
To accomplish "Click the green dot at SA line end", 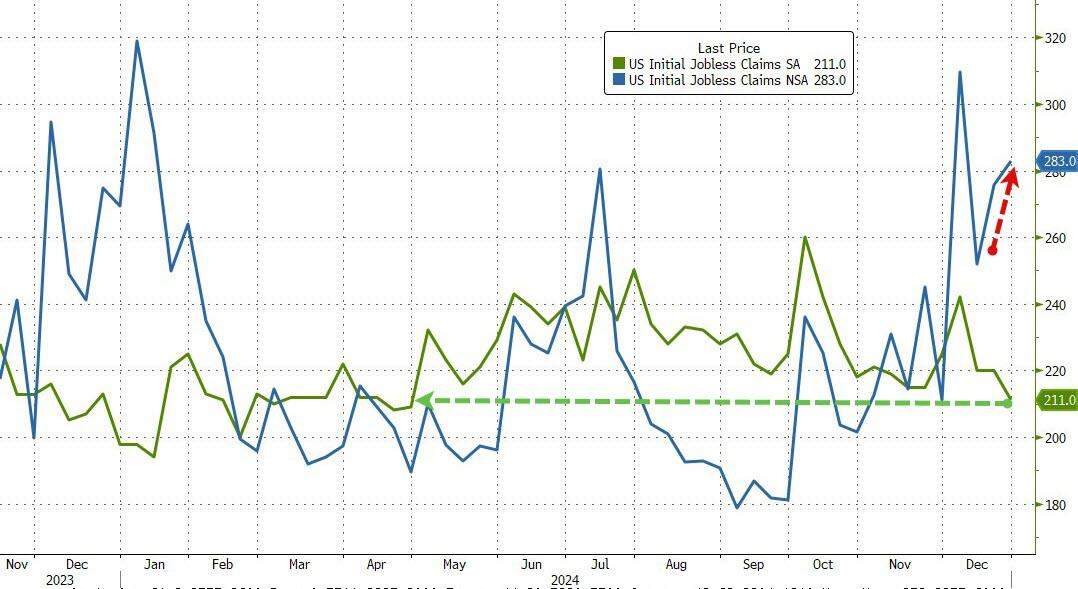I will point(1008,402).
